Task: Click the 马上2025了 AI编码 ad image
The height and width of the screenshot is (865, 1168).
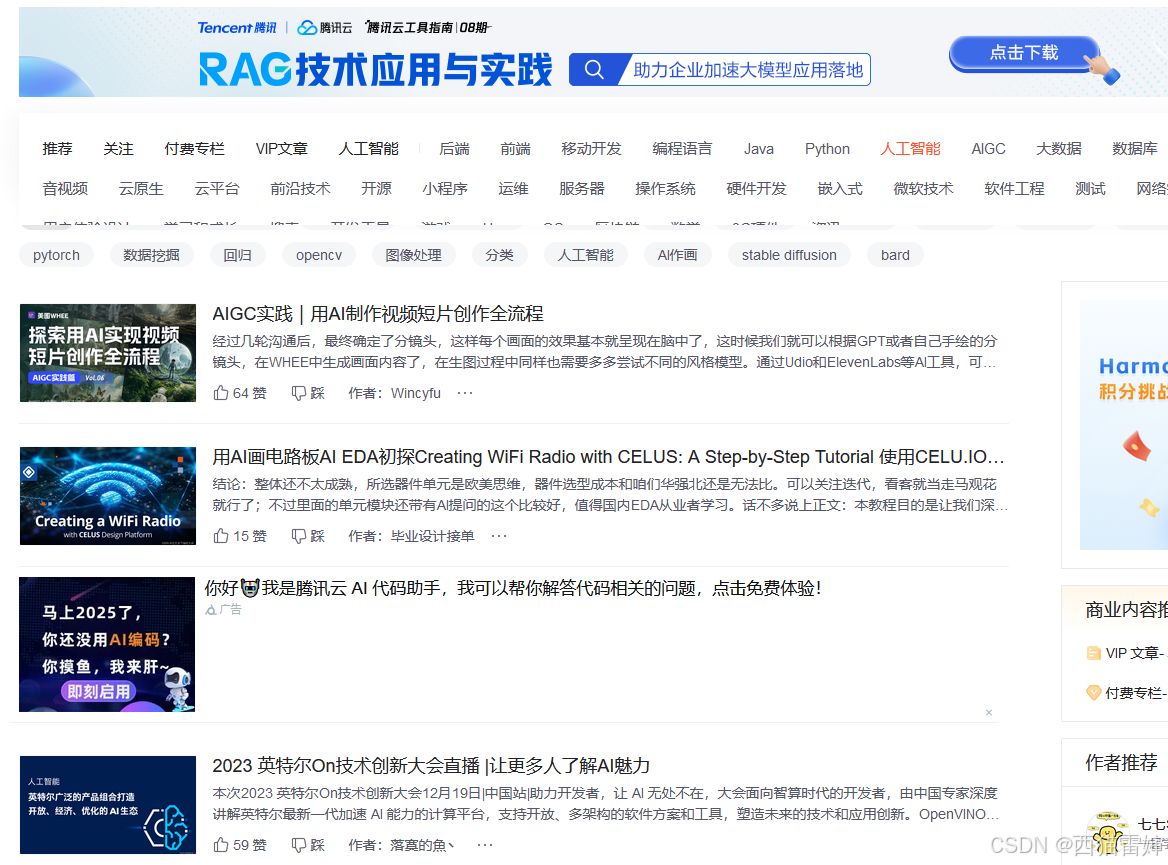Action: coord(107,644)
